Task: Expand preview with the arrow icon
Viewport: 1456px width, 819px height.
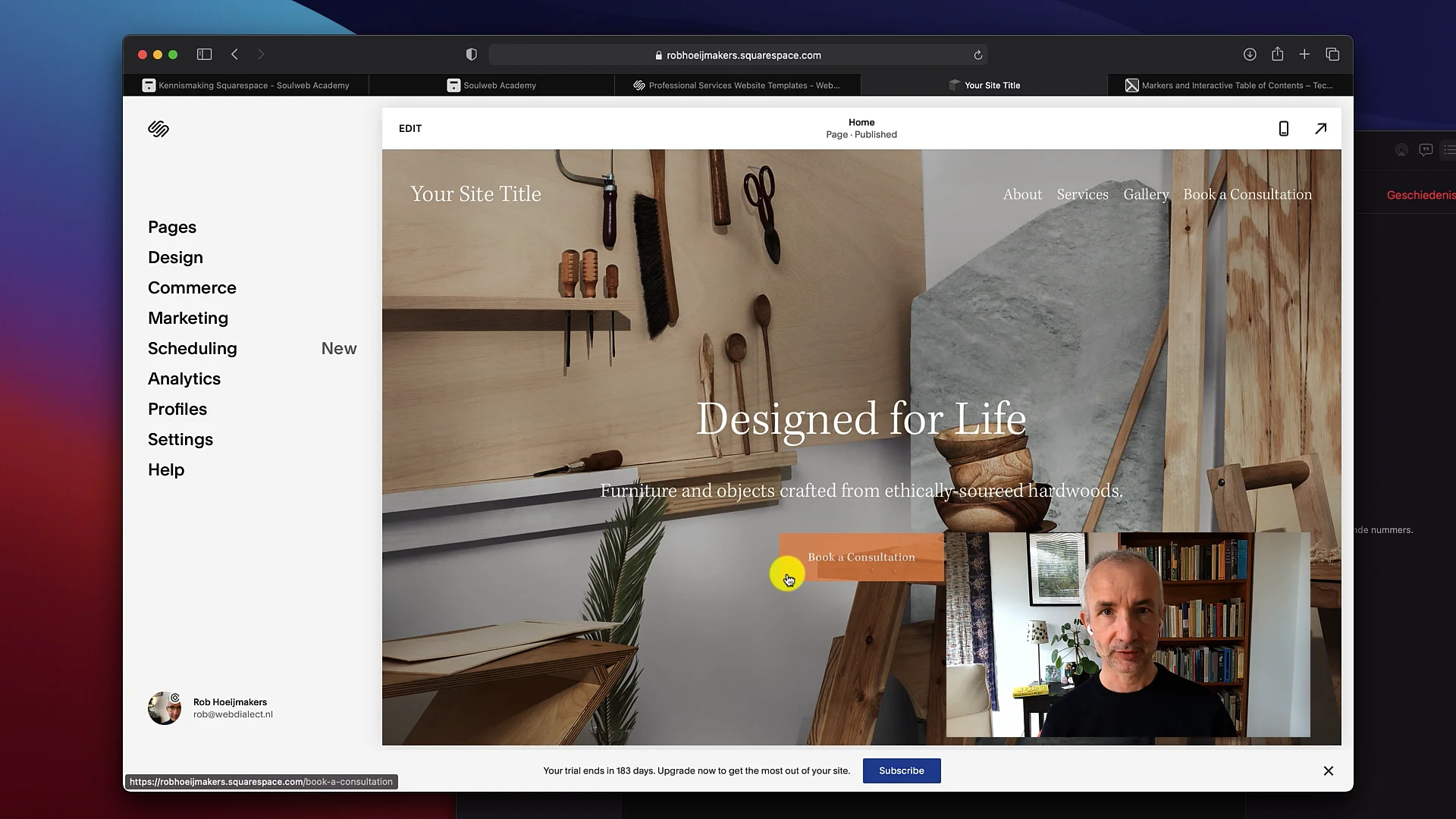Action: [1321, 129]
